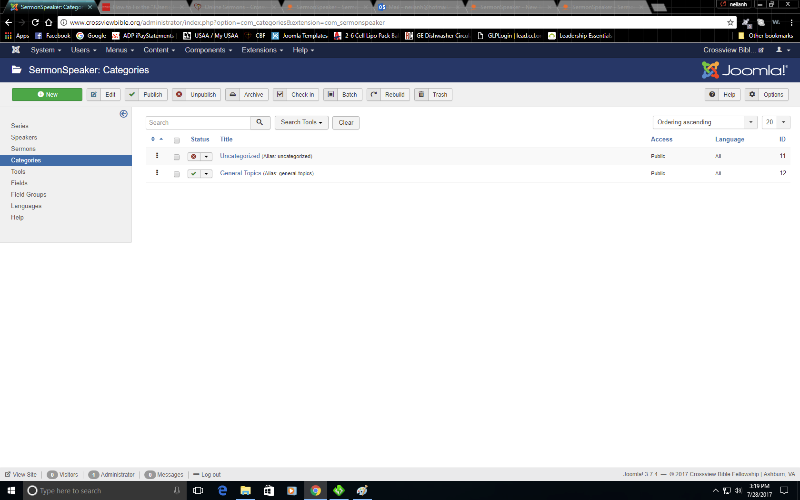Screen dimensions: 800x500
Task: Open the user account icon menu
Action: pos(783,50)
